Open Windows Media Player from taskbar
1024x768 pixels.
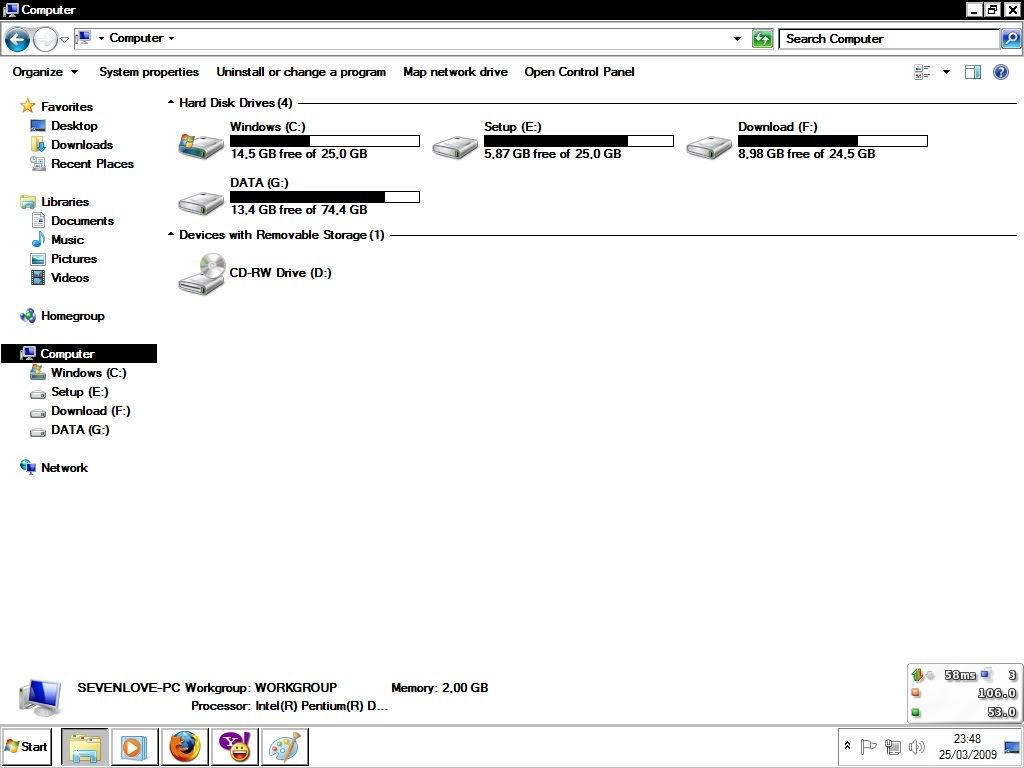click(133, 747)
